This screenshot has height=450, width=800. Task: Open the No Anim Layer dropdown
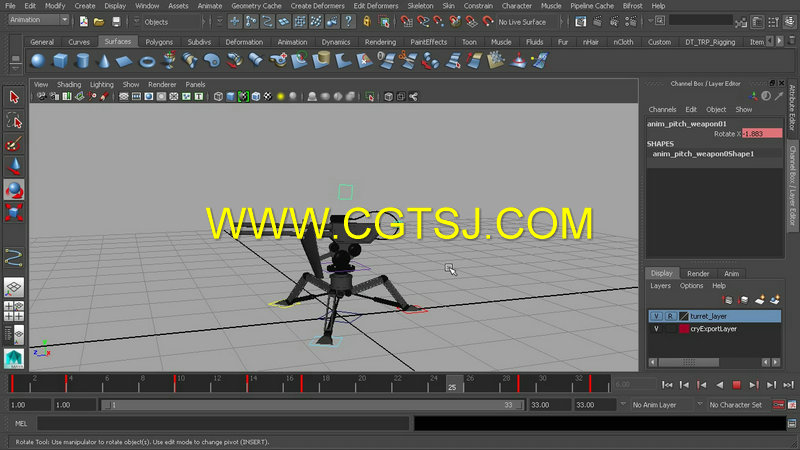(x=662, y=405)
